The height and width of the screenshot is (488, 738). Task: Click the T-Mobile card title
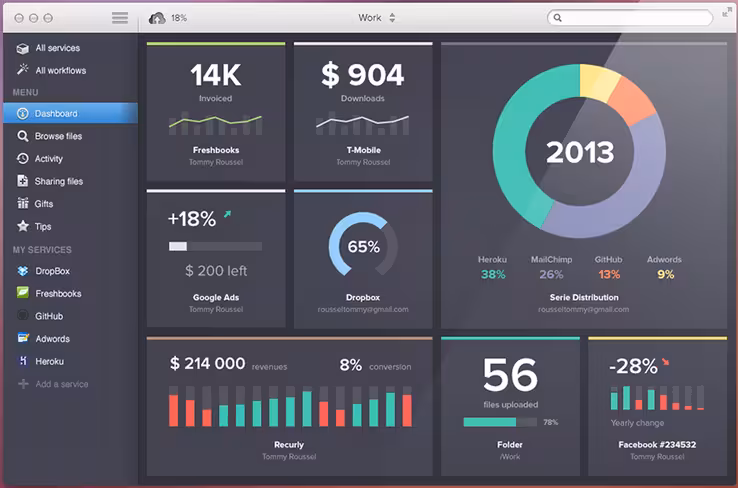tap(363, 150)
